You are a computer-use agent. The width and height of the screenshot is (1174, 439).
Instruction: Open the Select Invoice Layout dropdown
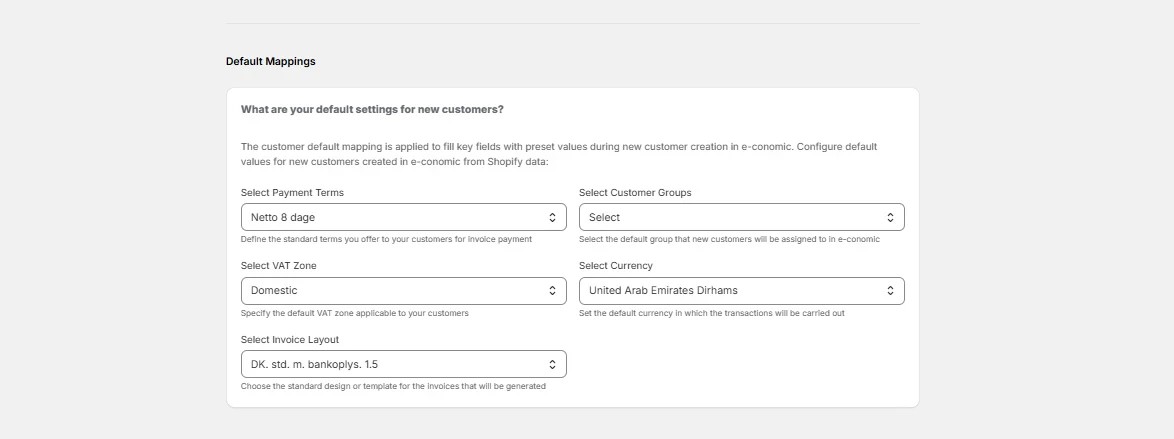point(404,364)
